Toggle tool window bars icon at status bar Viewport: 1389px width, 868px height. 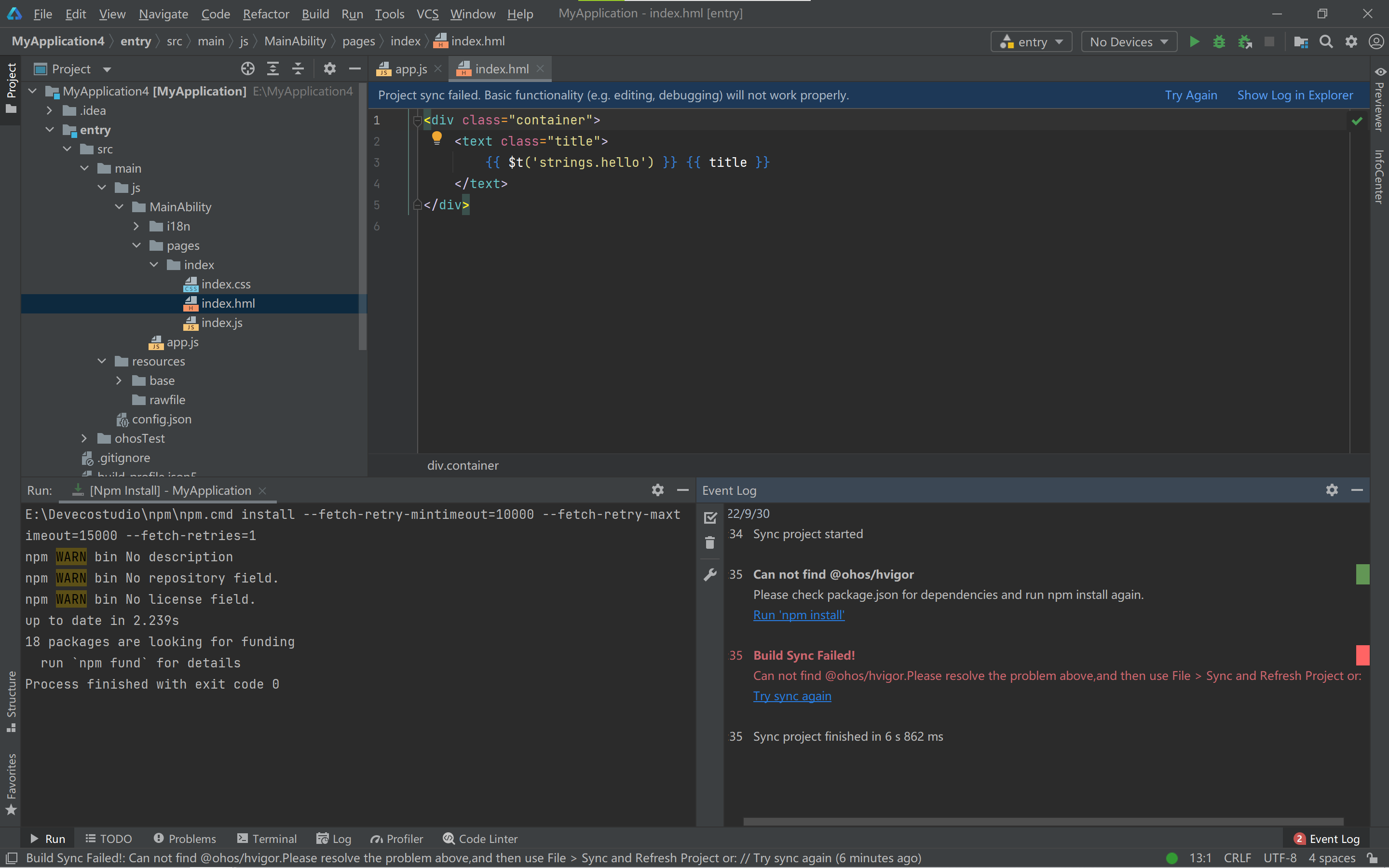point(11,858)
